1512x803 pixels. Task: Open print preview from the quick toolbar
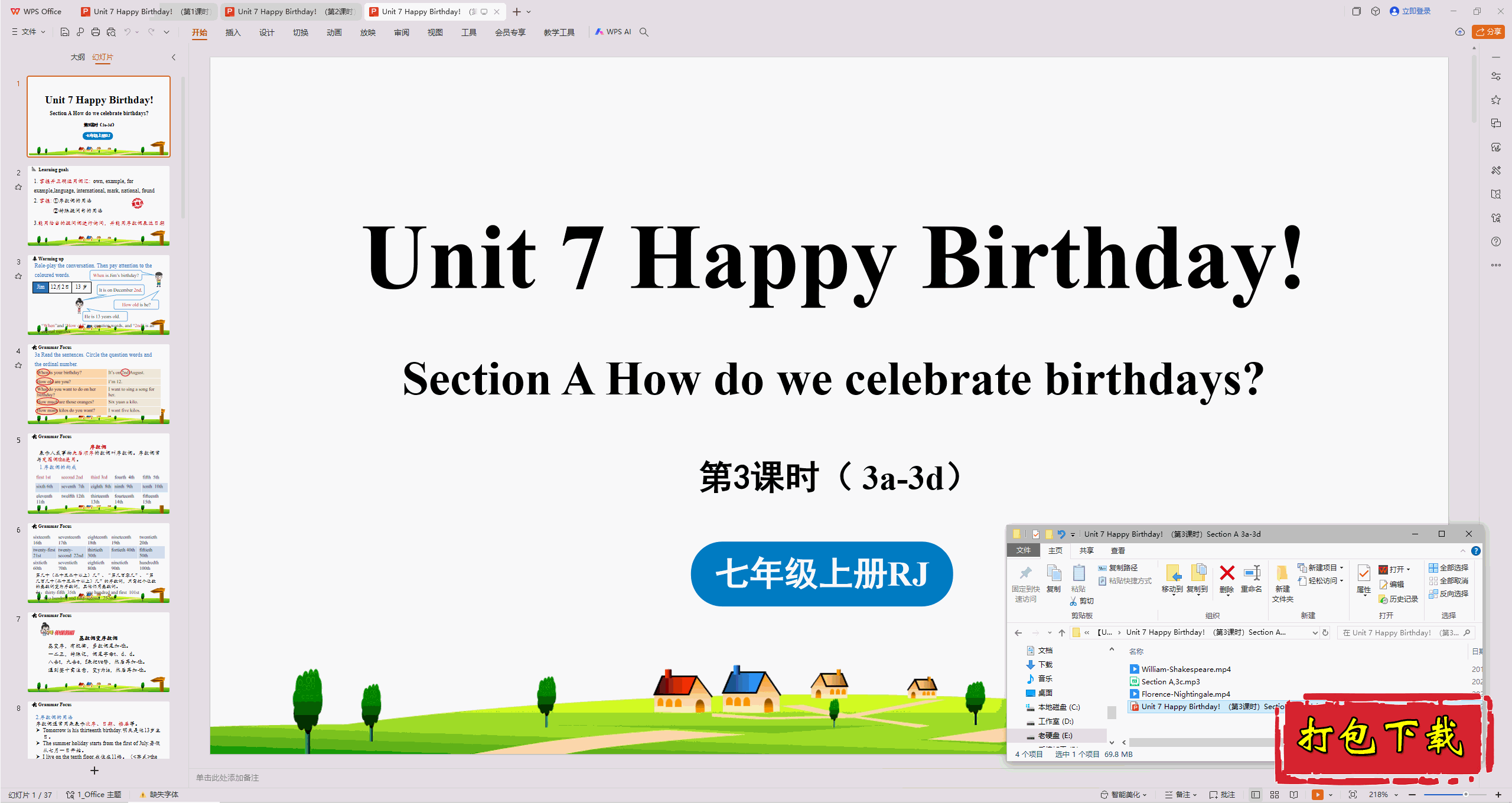111,32
